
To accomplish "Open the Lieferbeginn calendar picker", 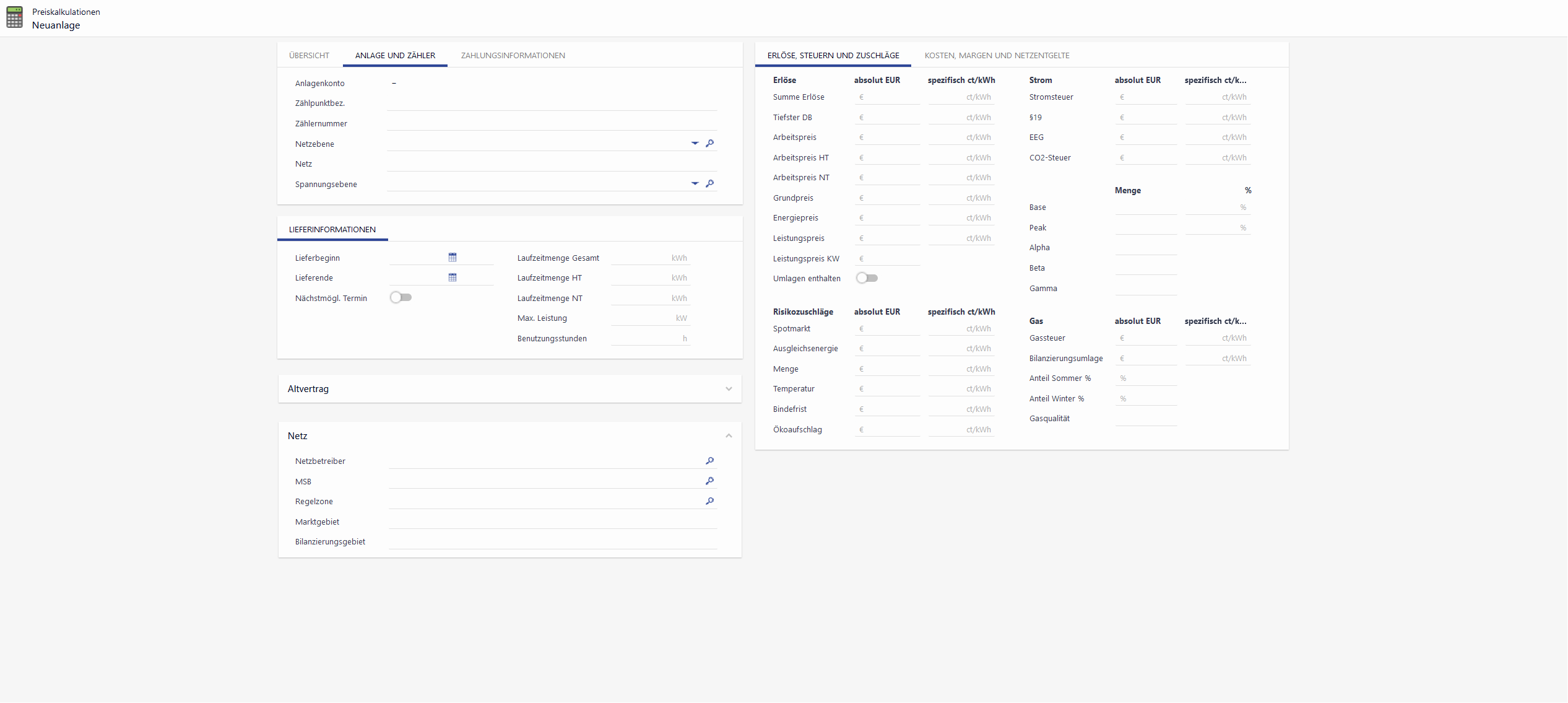I will click(x=453, y=257).
